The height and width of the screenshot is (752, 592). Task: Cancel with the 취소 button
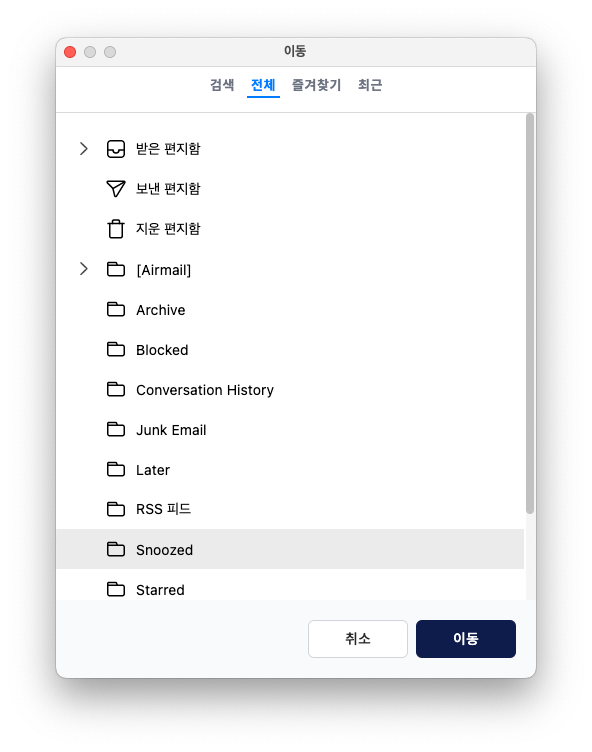[358, 639]
